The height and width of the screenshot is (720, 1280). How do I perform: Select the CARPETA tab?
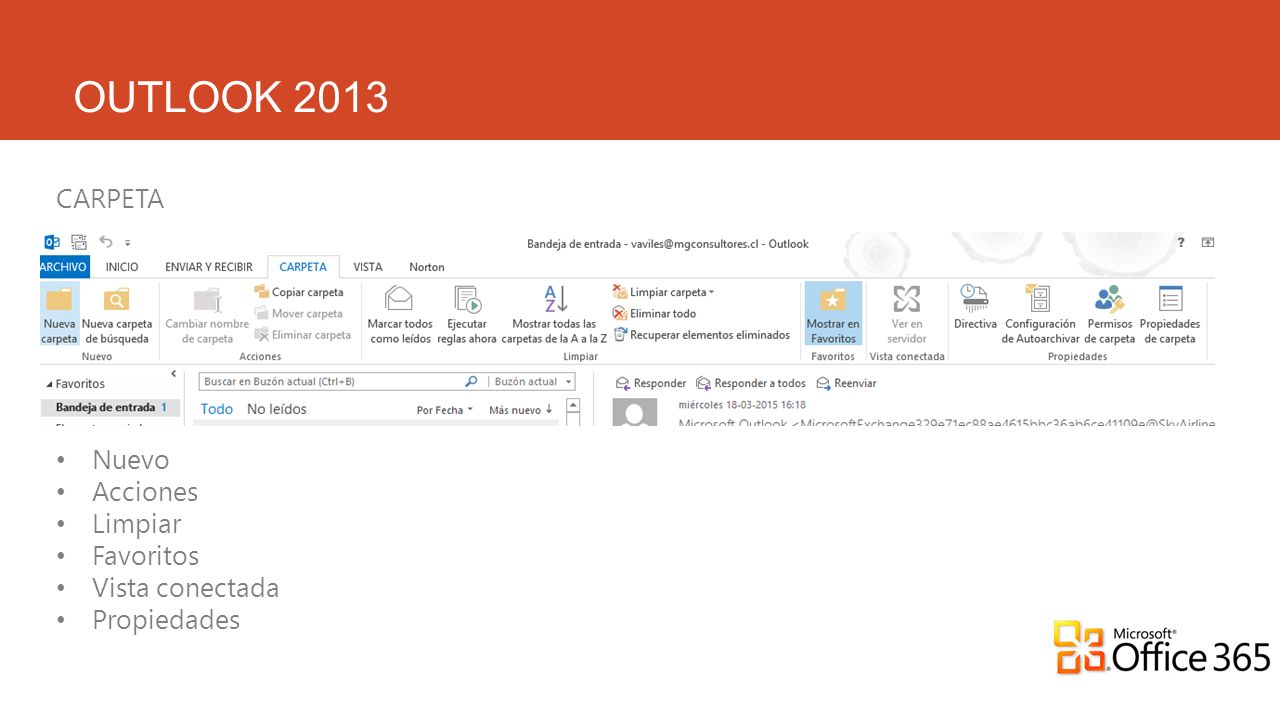pos(303,267)
